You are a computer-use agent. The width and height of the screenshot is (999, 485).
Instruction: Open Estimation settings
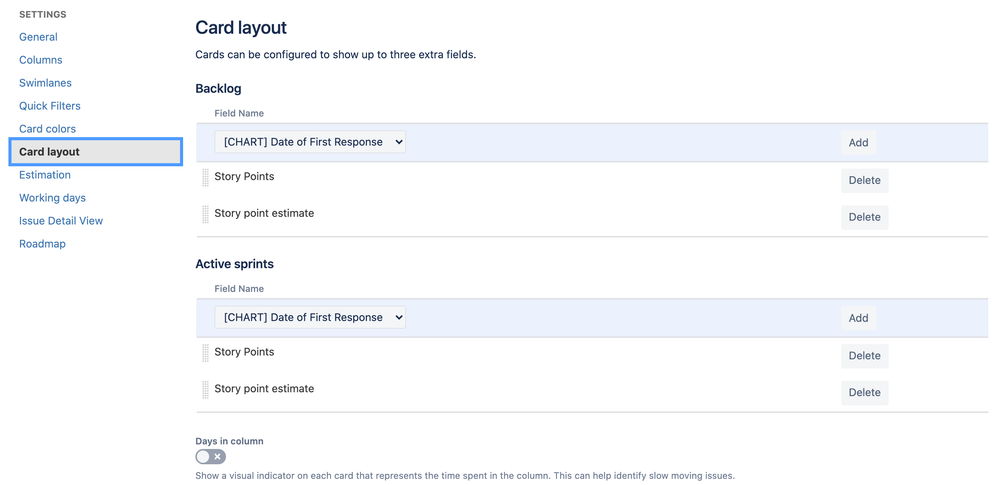point(45,175)
